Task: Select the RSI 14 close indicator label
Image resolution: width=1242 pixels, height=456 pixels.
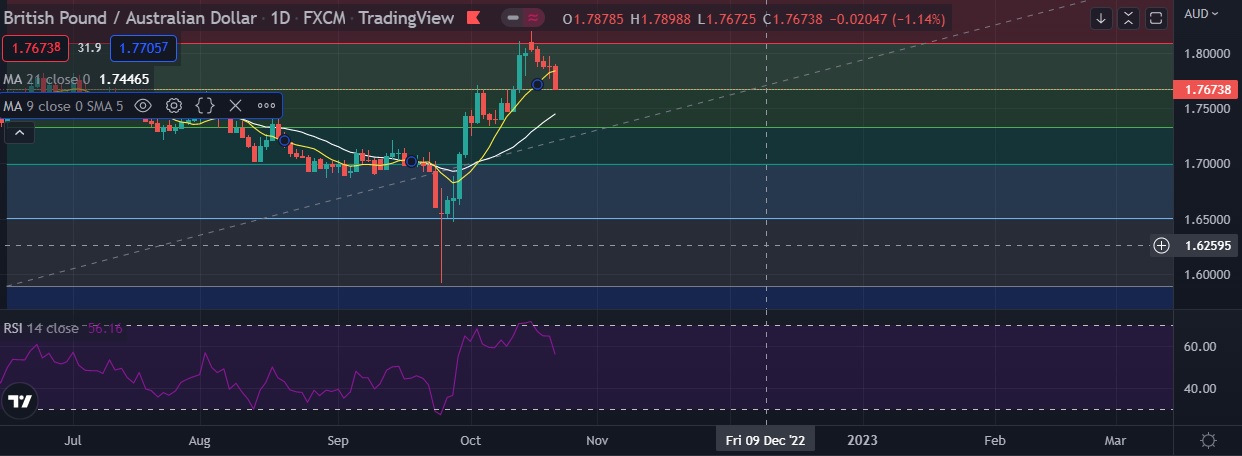Action: click(x=41, y=327)
